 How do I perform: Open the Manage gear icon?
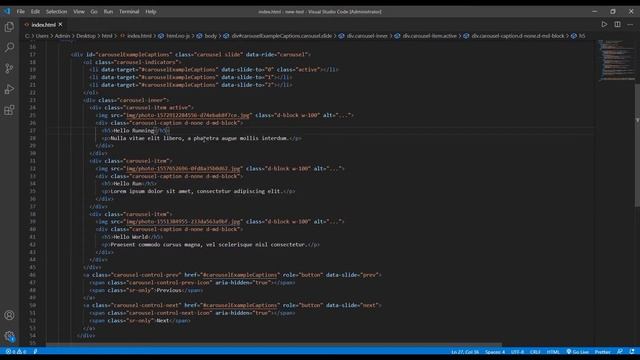pos(9,336)
